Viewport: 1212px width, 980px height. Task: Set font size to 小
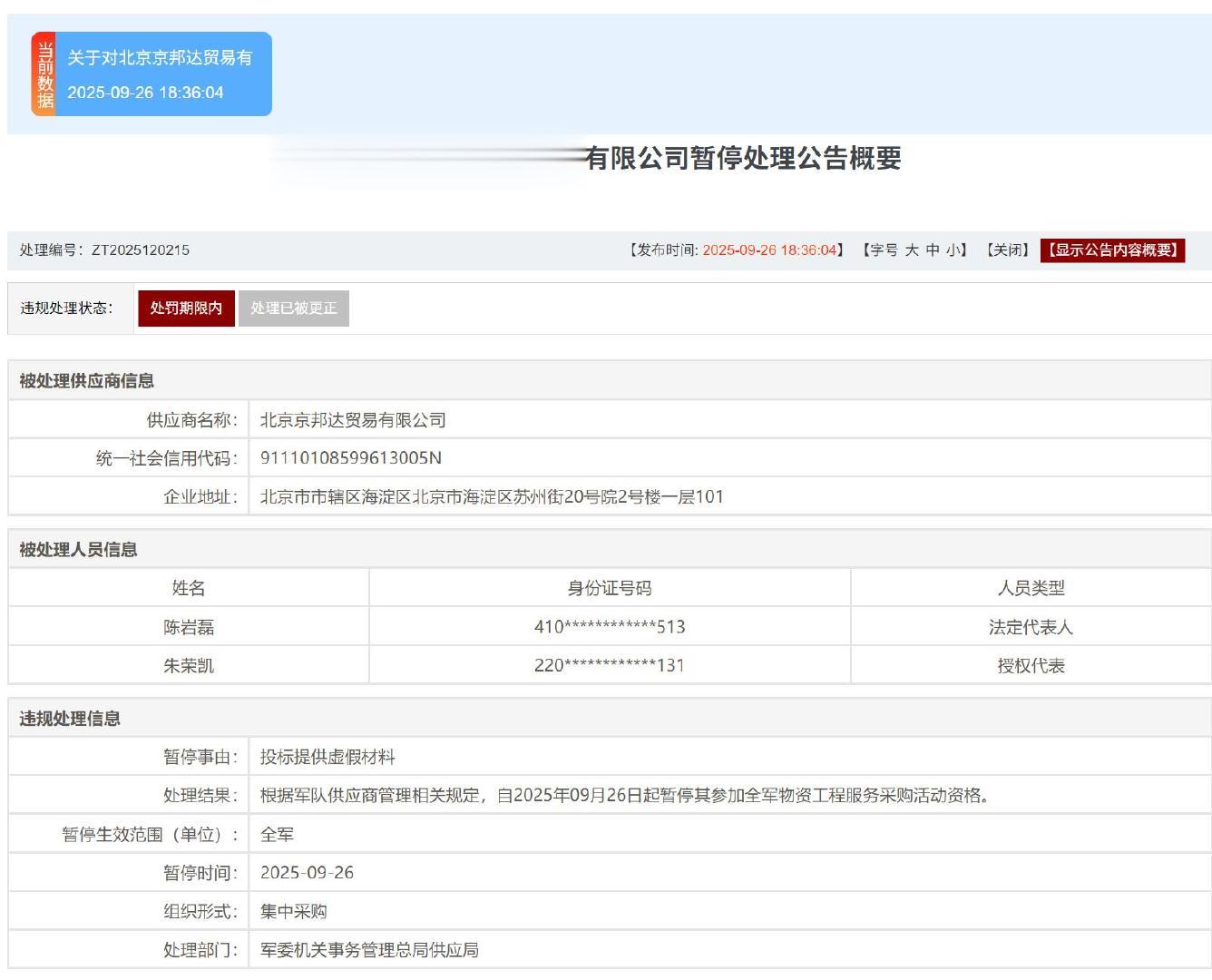(x=953, y=250)
